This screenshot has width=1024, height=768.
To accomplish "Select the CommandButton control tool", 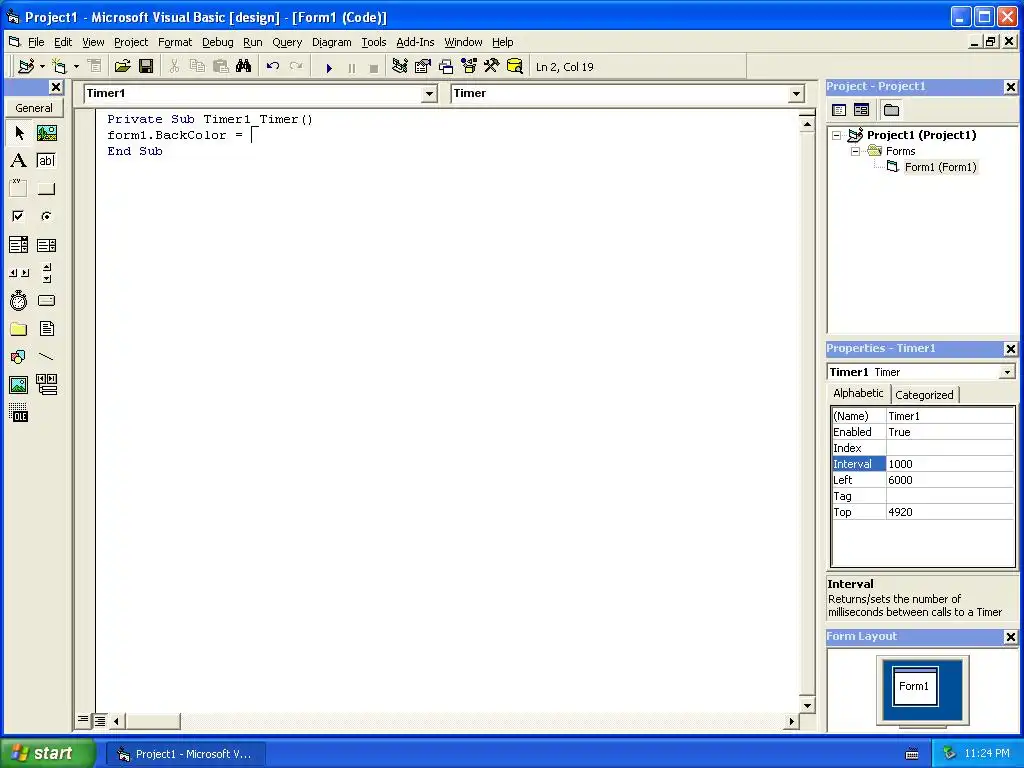I will pyautogui.click(x=46, y=189).
